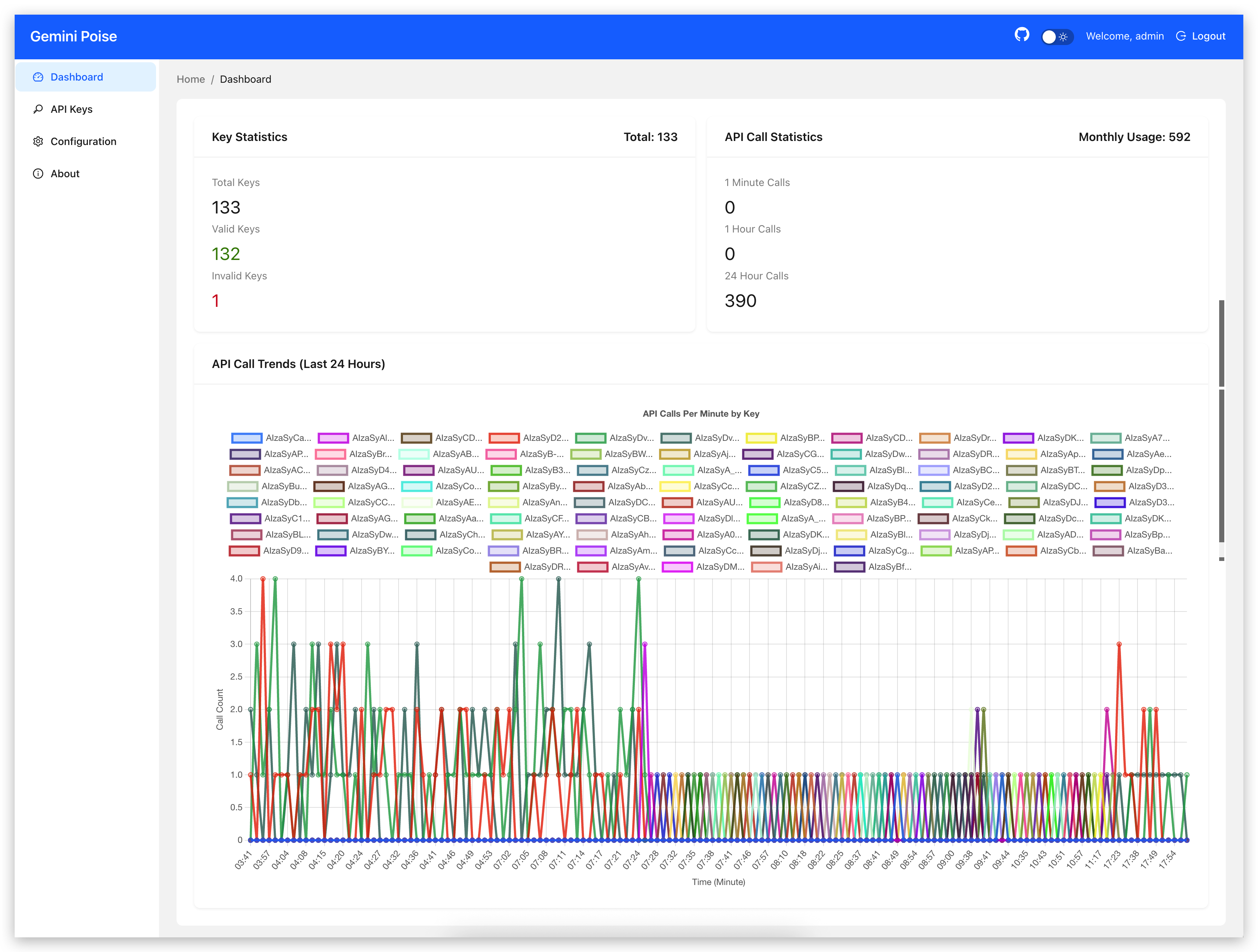Toggle the light/dark theme switch
The image size is (1258, 952).
click(1057, 36)
